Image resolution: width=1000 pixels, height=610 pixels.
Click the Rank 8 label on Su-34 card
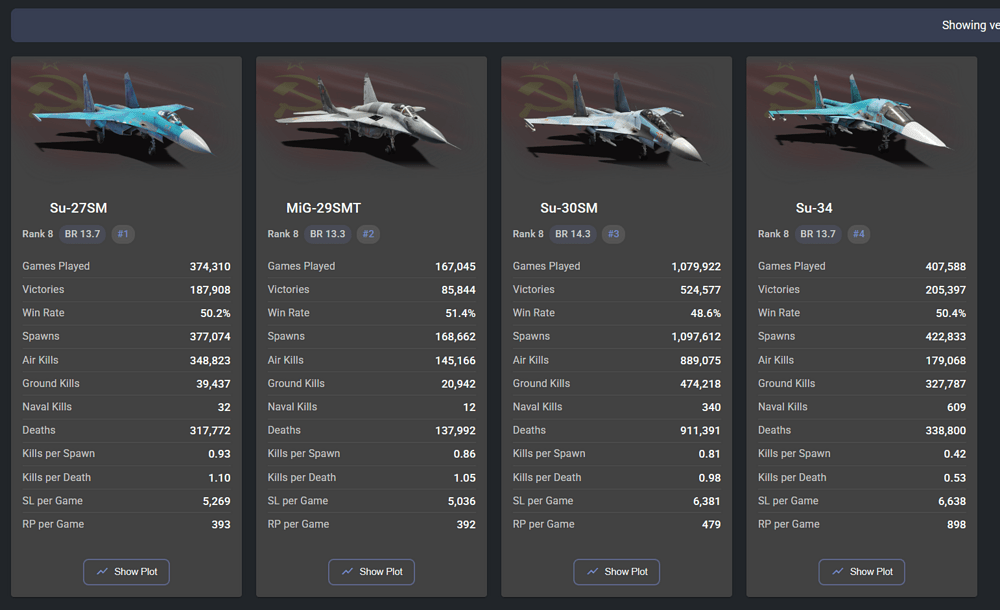773,234
